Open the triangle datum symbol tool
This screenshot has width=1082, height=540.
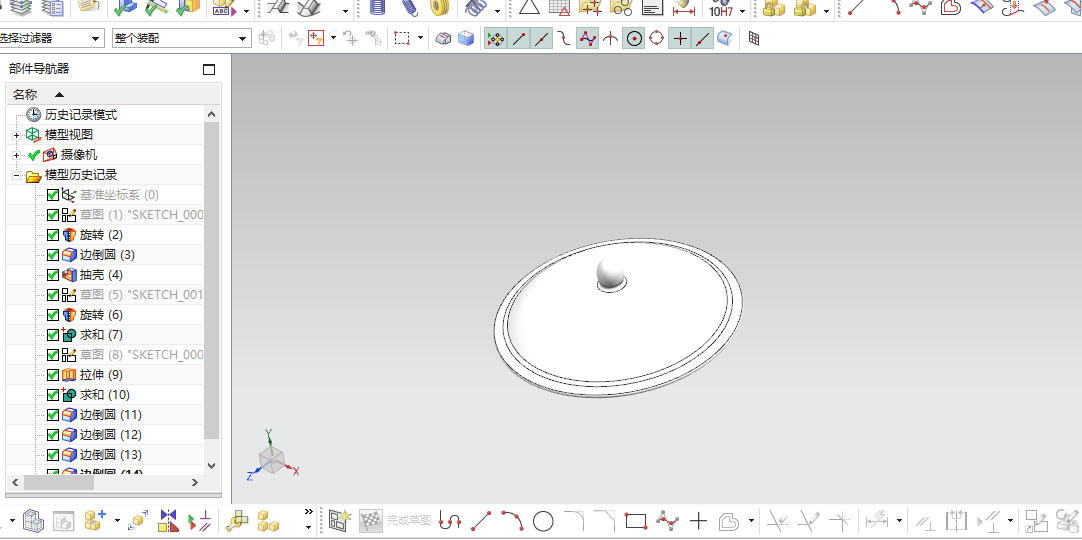[529, 8]
